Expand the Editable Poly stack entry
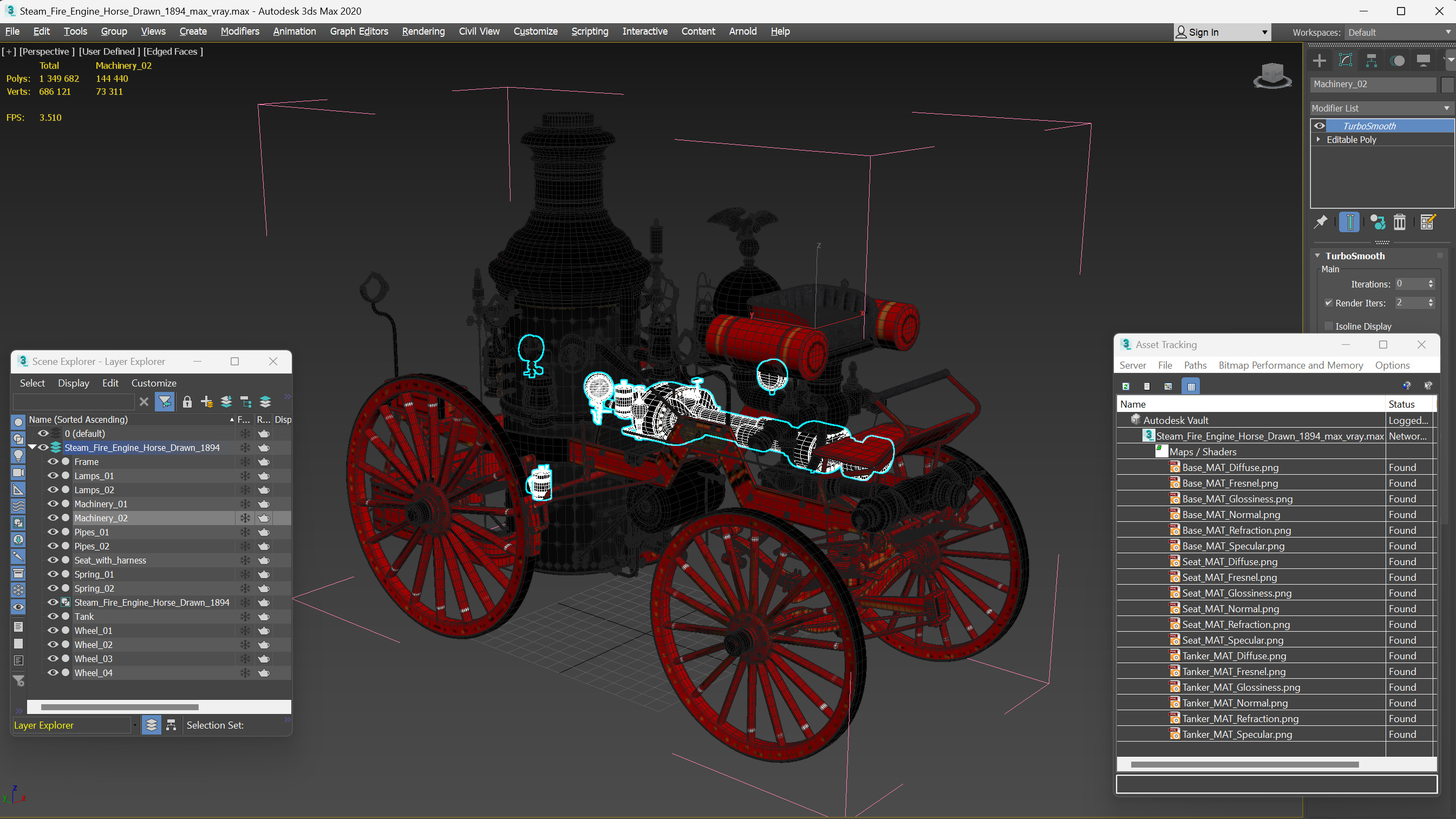The width and height of the screenshot is (1456, 819). tap(1318, 140)
